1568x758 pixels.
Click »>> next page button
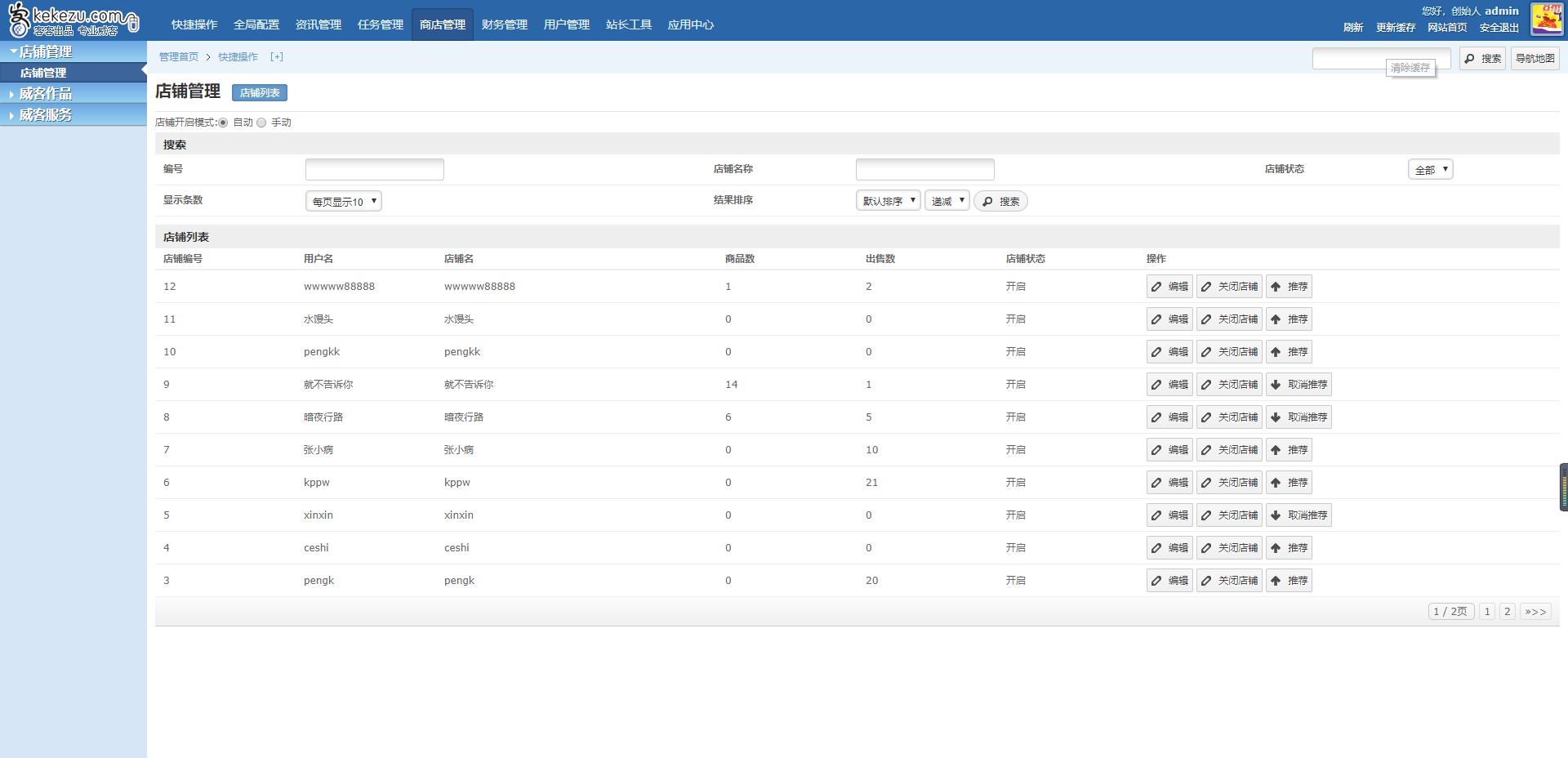tap(1535, 612)
